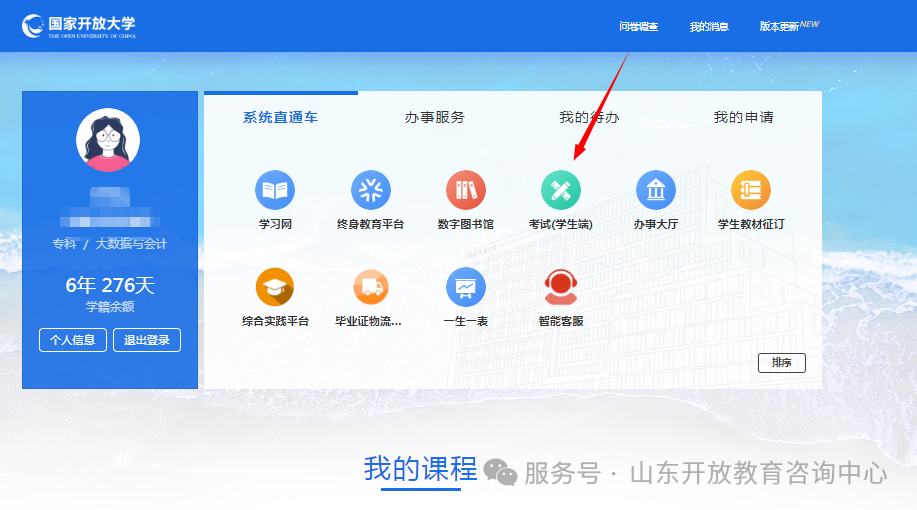
Task: Launch the 考试(学生端) exam icon
Action: coord(561,190)
